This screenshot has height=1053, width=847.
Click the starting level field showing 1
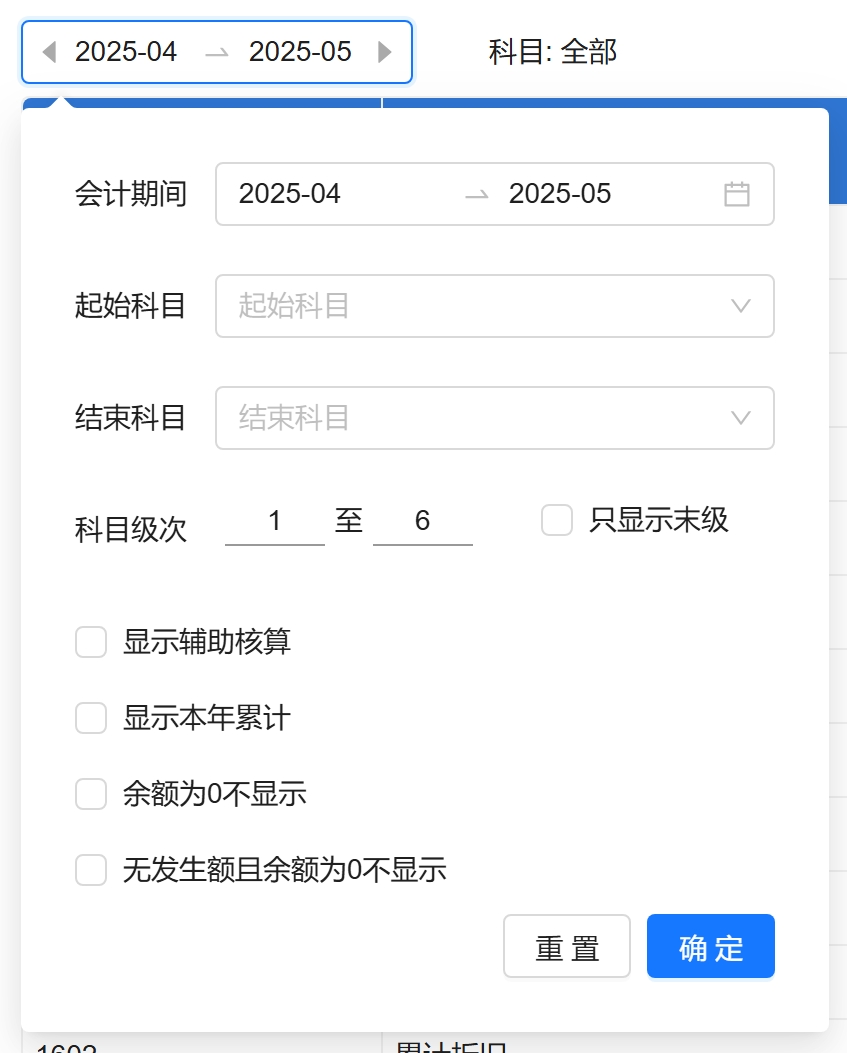tap(275, 522)
